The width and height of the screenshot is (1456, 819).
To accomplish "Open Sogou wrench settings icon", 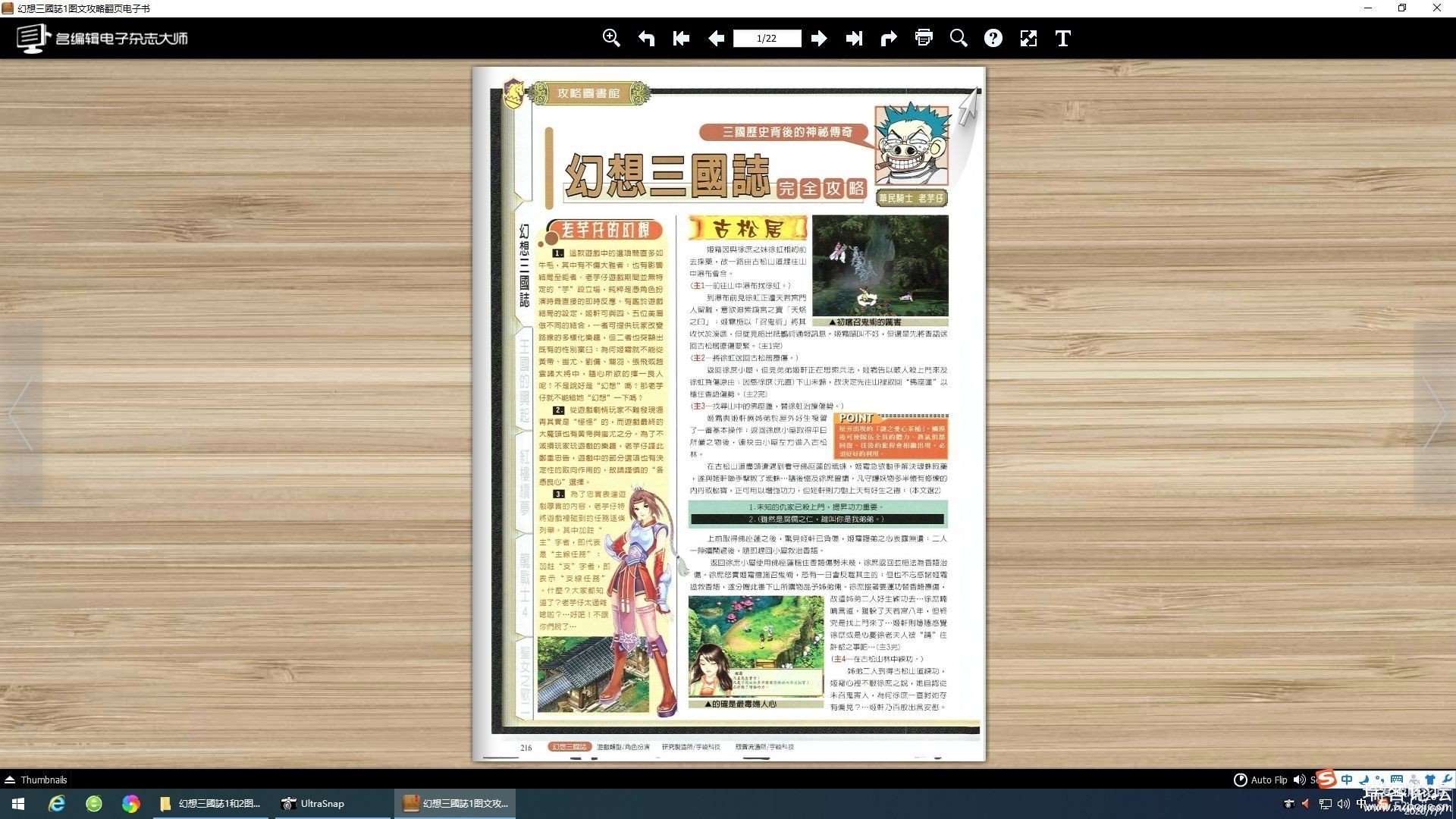I will click(x=1447, y=779).
